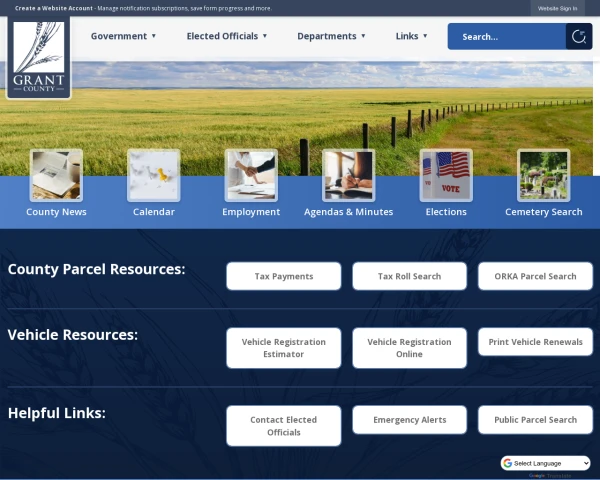600x480 pixels.
Task: Open the Departments menu
Action: pyautogui.click(x=331, y=36)
